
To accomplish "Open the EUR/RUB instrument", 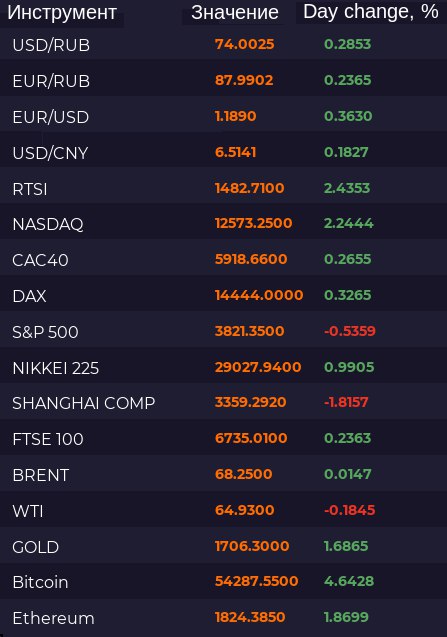I will (51, 81).
